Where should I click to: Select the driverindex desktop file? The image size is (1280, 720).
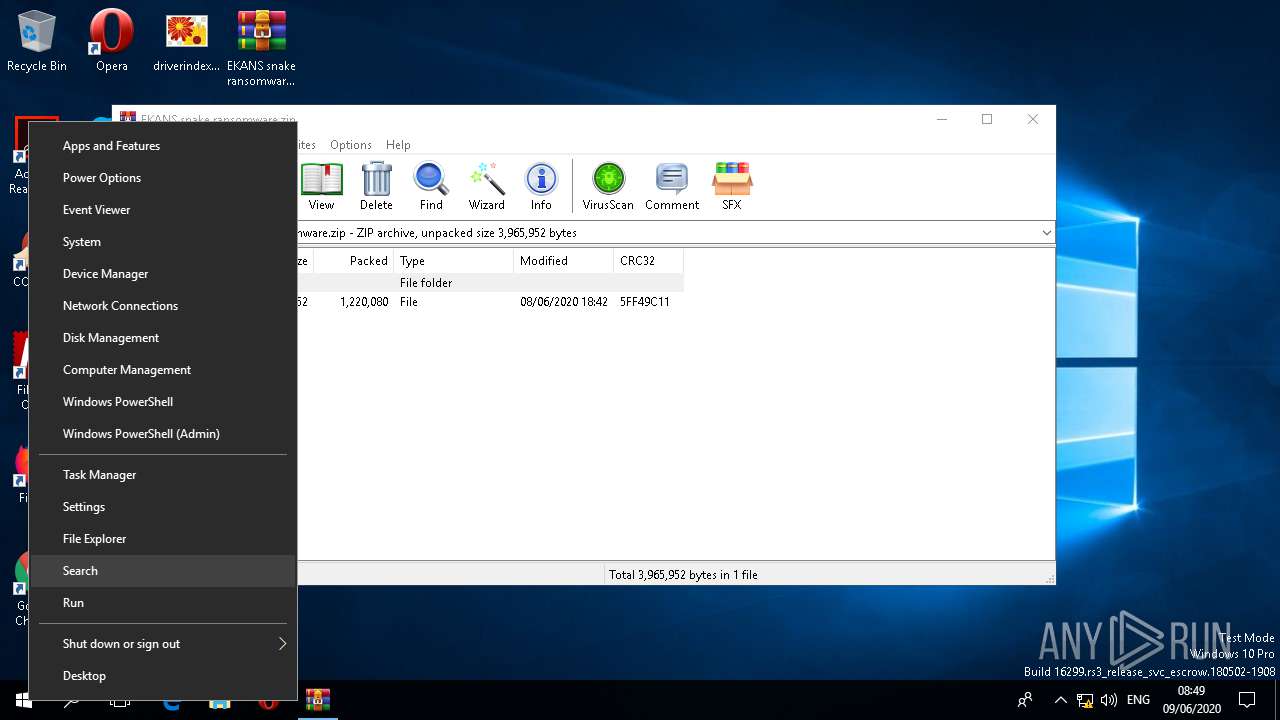(x=186, y=41)
